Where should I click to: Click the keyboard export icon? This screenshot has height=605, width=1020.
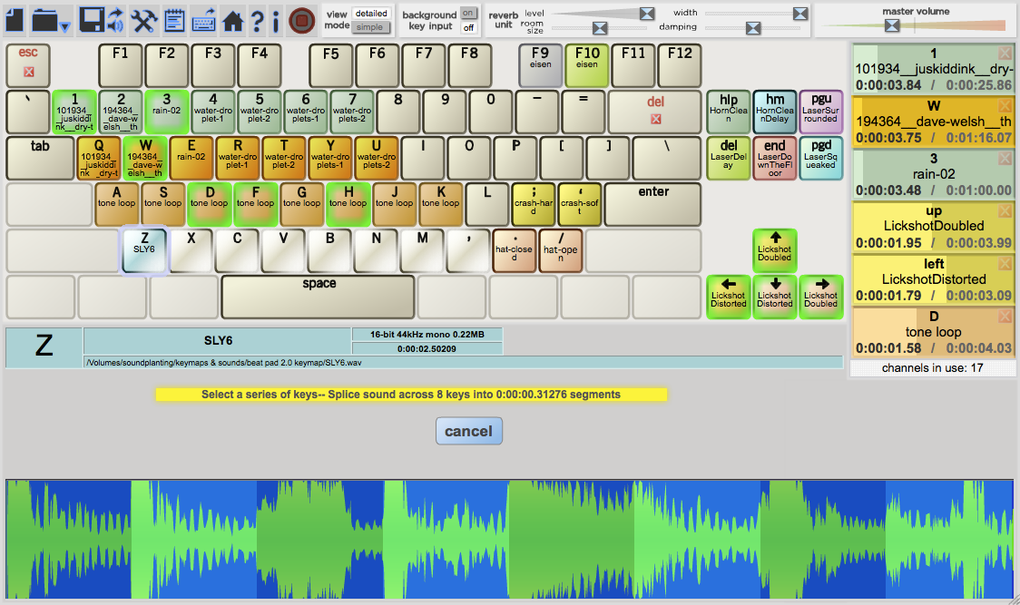tap(203, 20)
